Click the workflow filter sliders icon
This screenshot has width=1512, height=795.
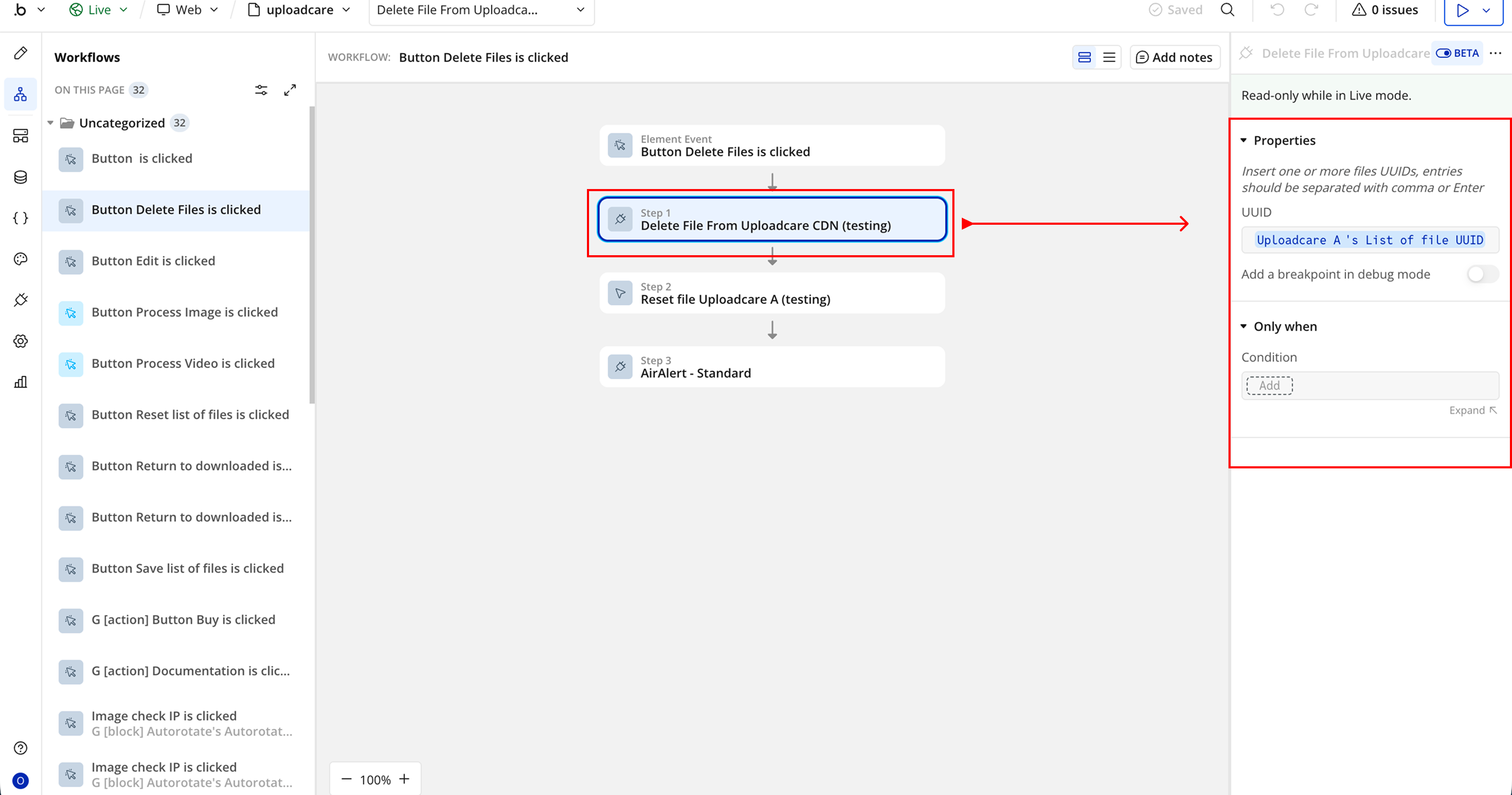261,90
